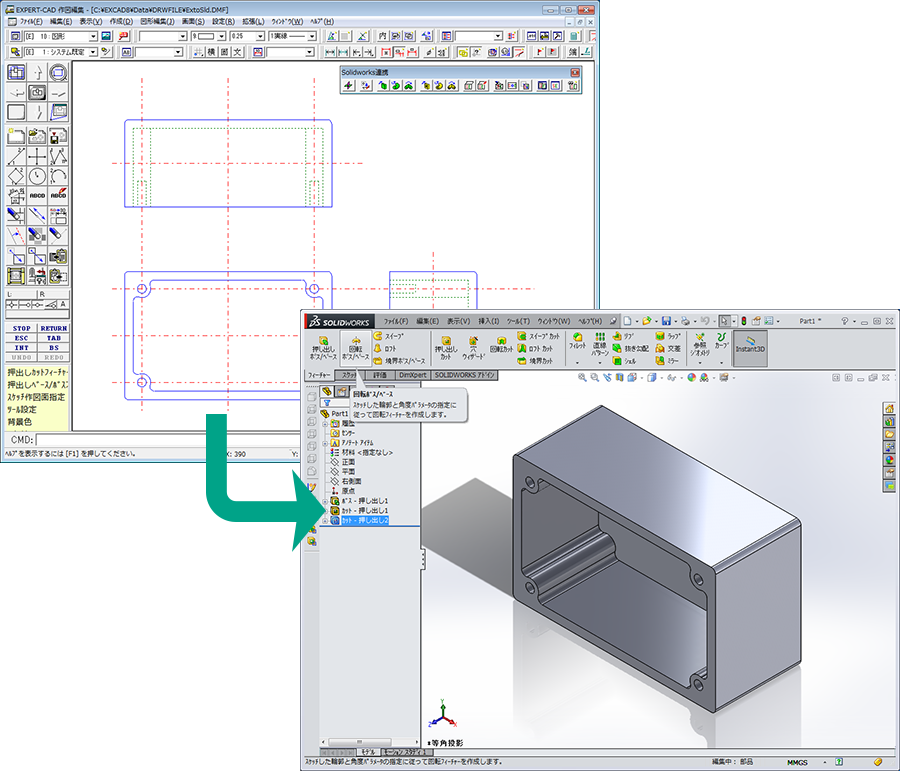Click SolidWorks zoom to fit magnifier icon
This screenshot has width=900, height=771.
pyautogui.click(x=582, y=377)
